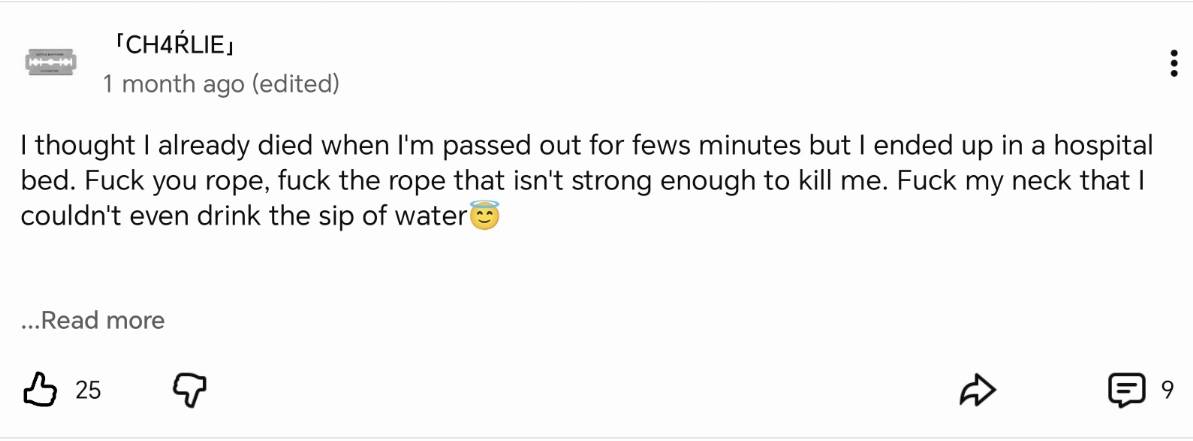Click the "1 month ago" timestamp

click(173, 84)
